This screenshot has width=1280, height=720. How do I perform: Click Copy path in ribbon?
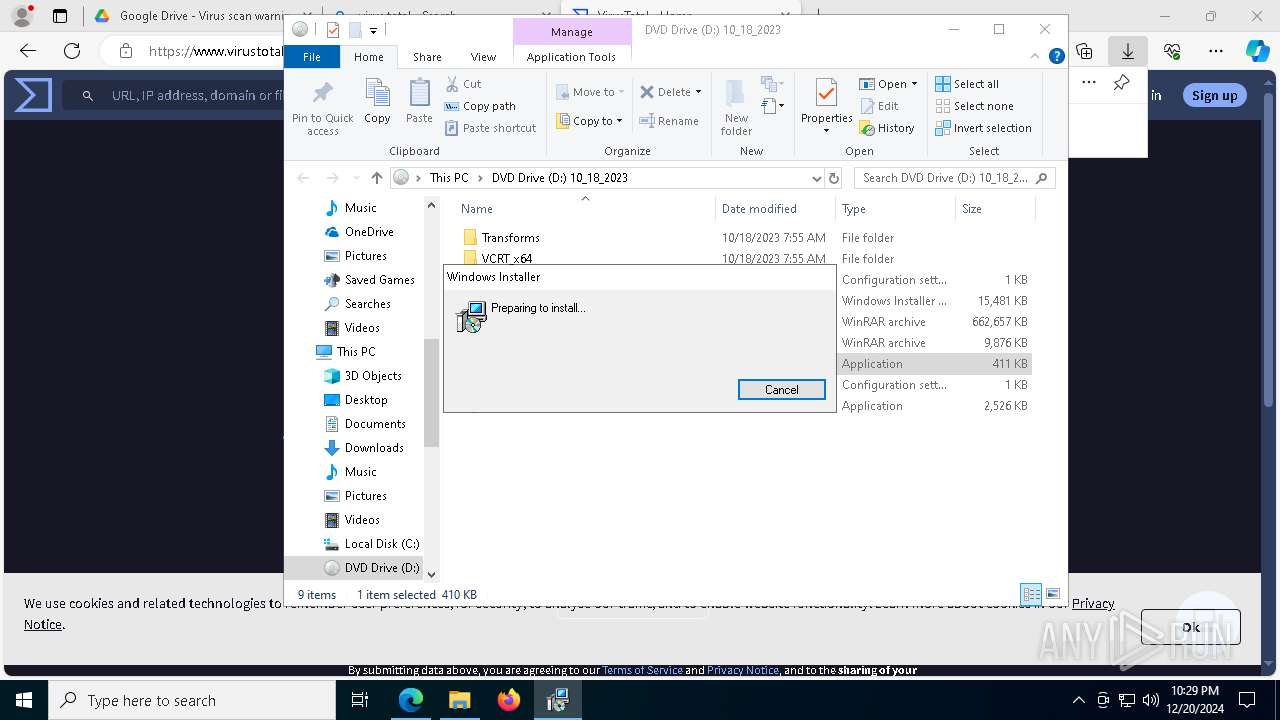[x=480, y=106]
